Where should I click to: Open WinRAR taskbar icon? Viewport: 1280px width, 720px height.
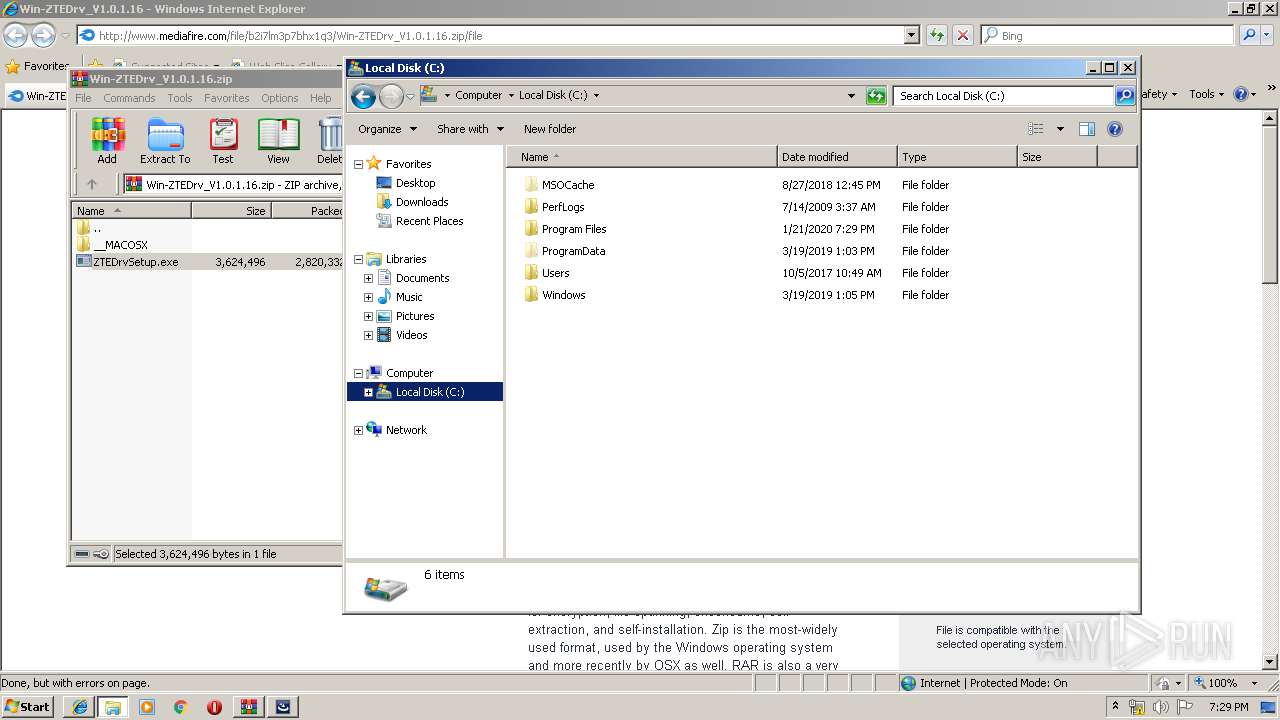[248, 707]
